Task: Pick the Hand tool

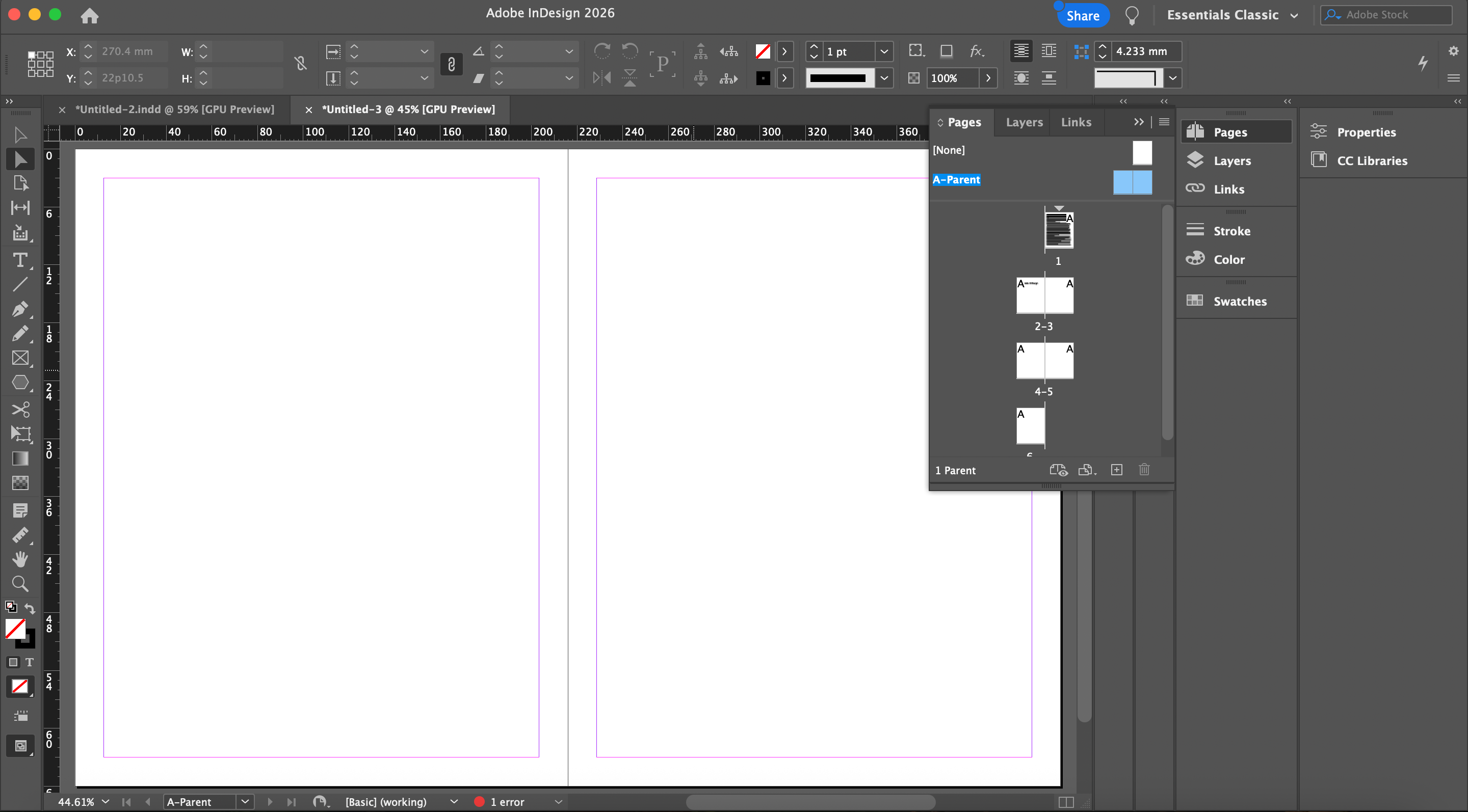Action: 20,559
